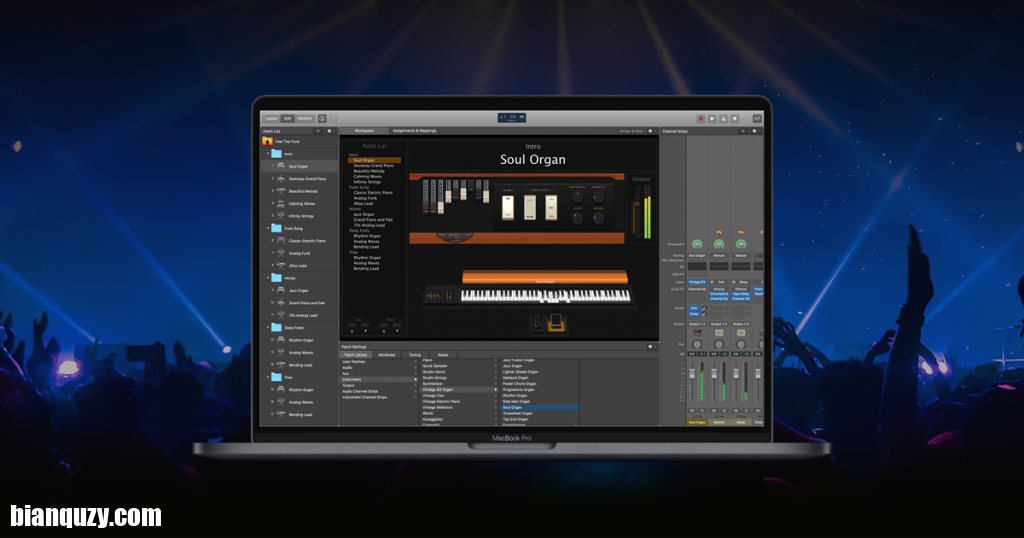Switch to Perform mode
The width and height of the screenshot is (1024, 538).
point(305,119)
